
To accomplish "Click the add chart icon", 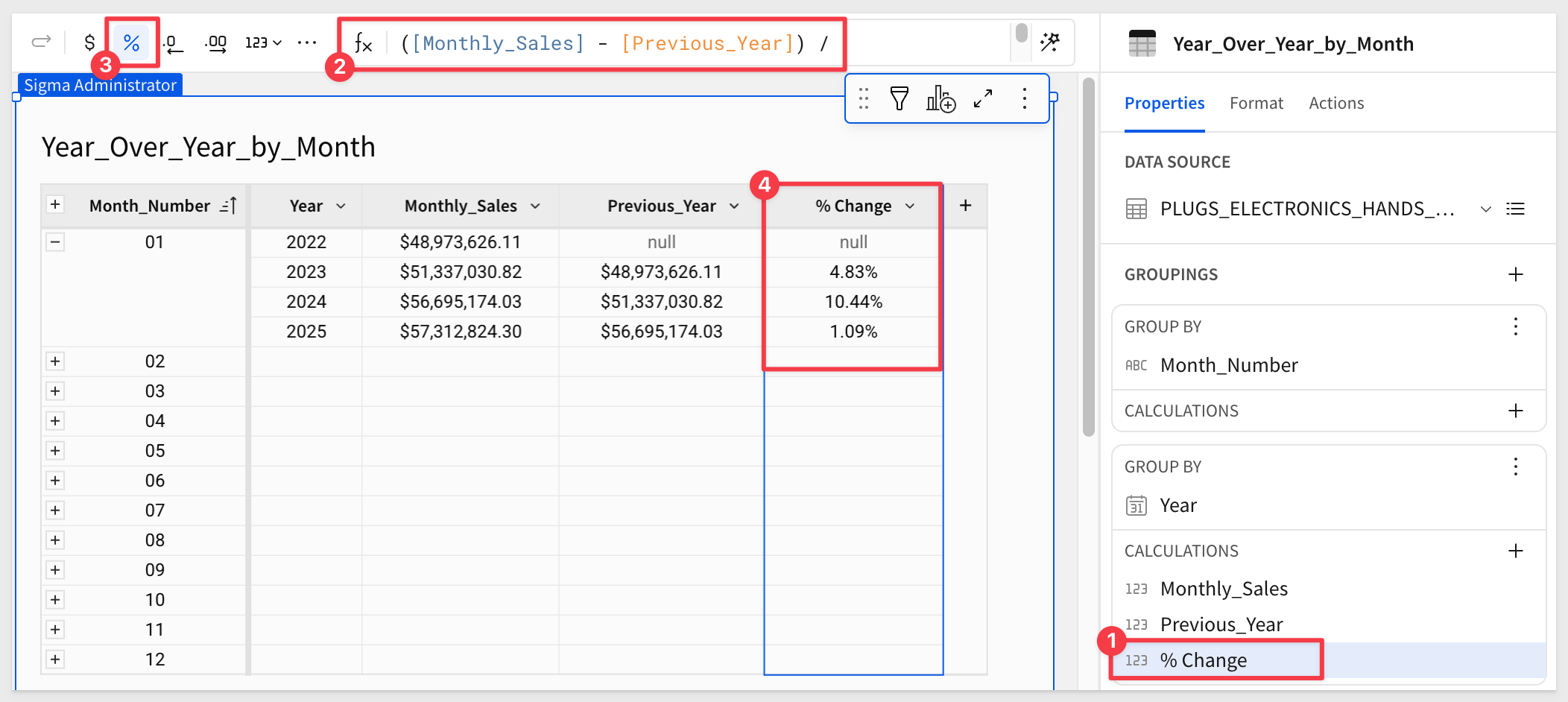I will 941,98.
